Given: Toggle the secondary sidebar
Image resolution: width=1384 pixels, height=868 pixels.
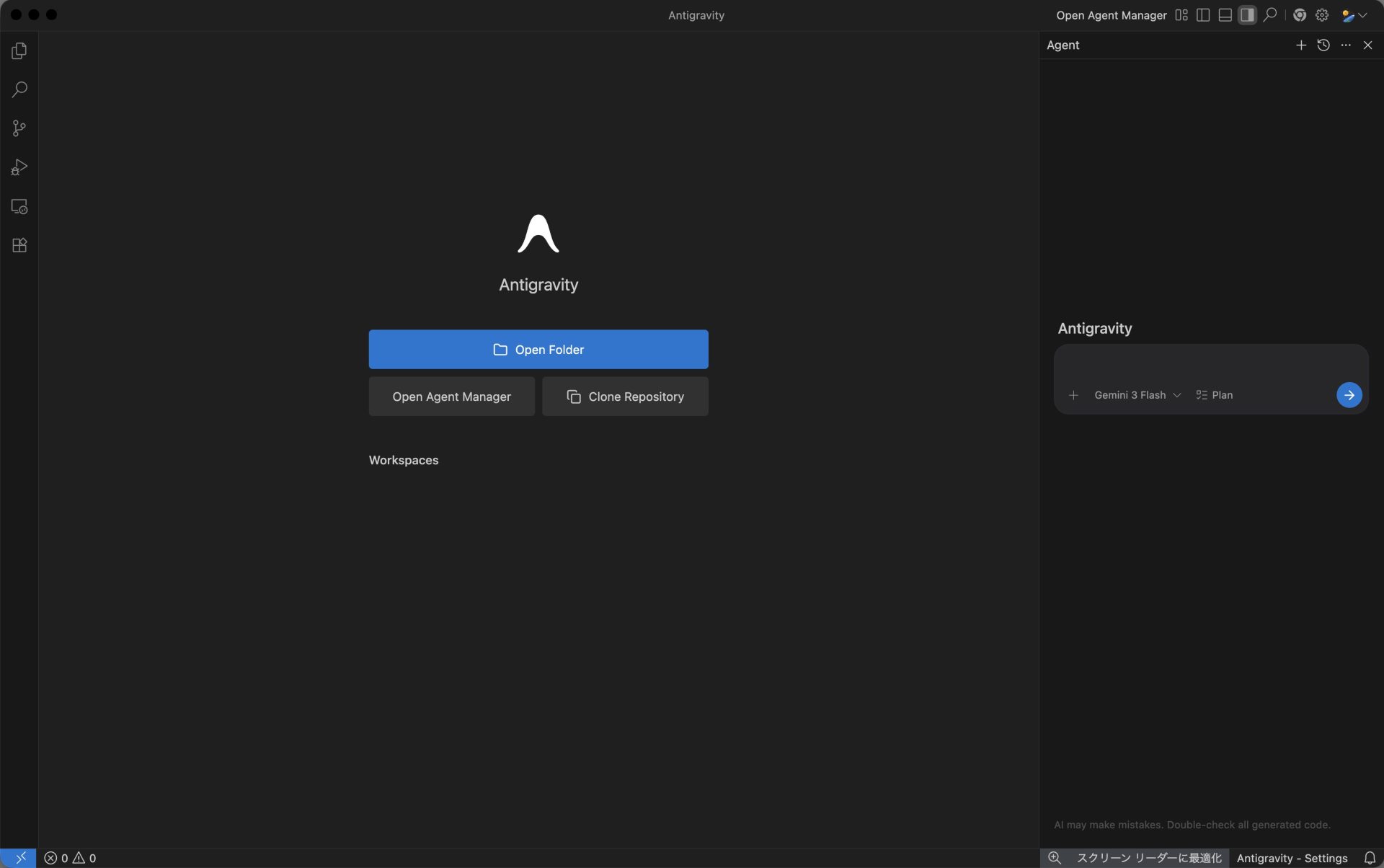Looking at the screenshot, I should point(1247,14).
